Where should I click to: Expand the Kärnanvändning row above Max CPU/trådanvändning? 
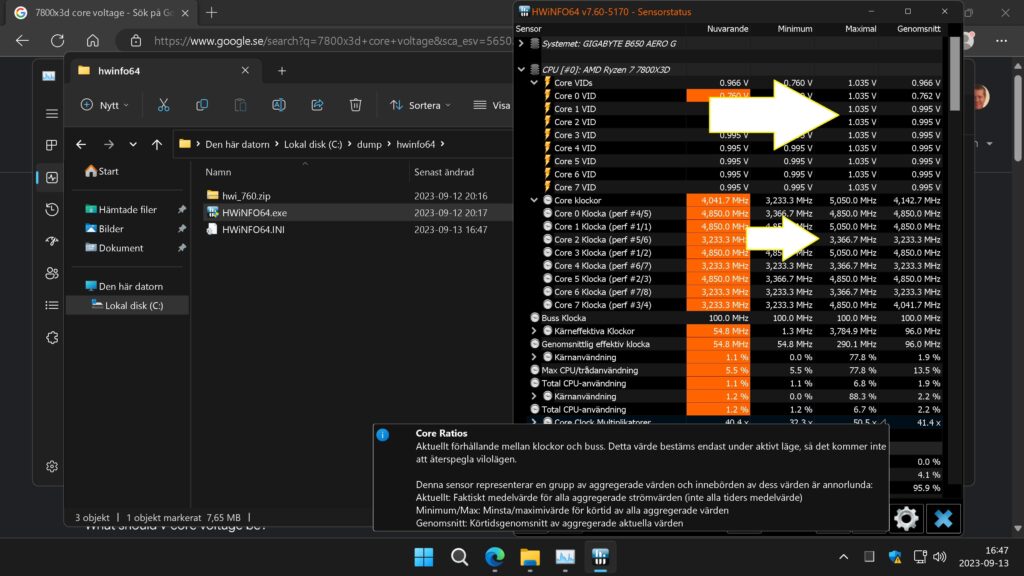534,357
